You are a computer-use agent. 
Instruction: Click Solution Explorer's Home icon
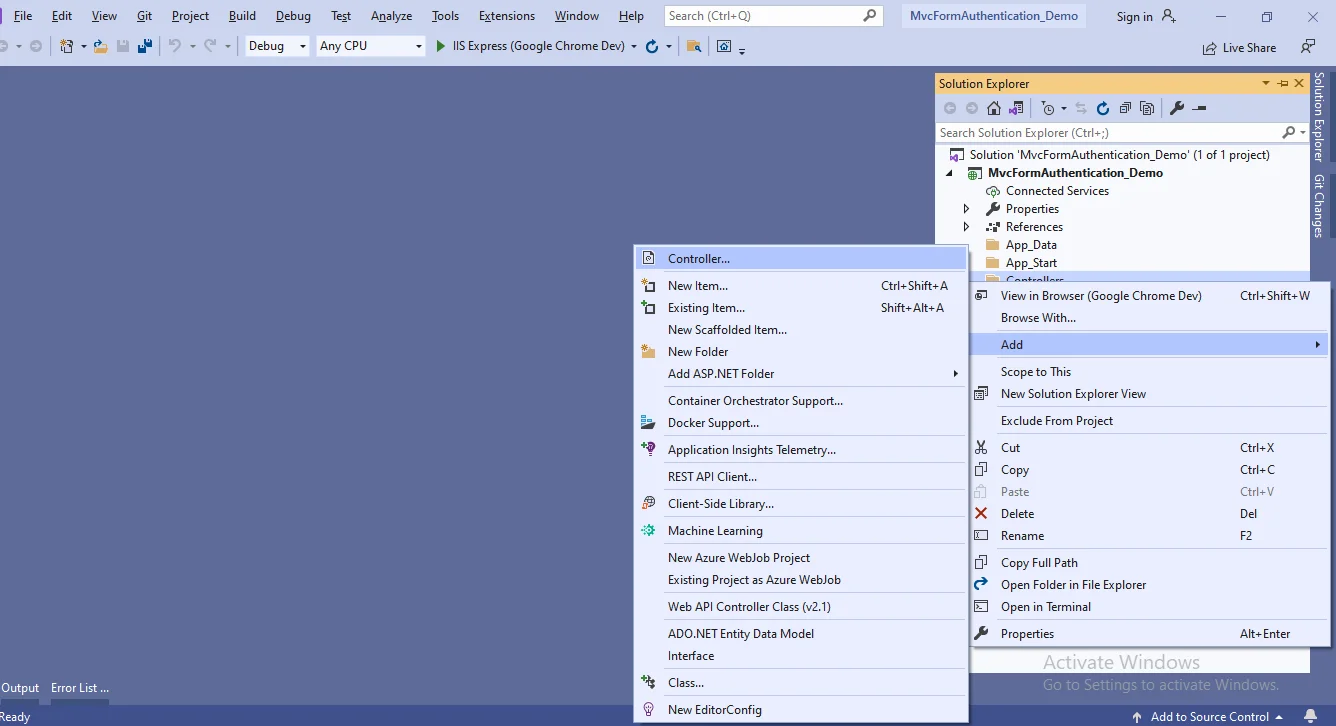click(994, 108)
